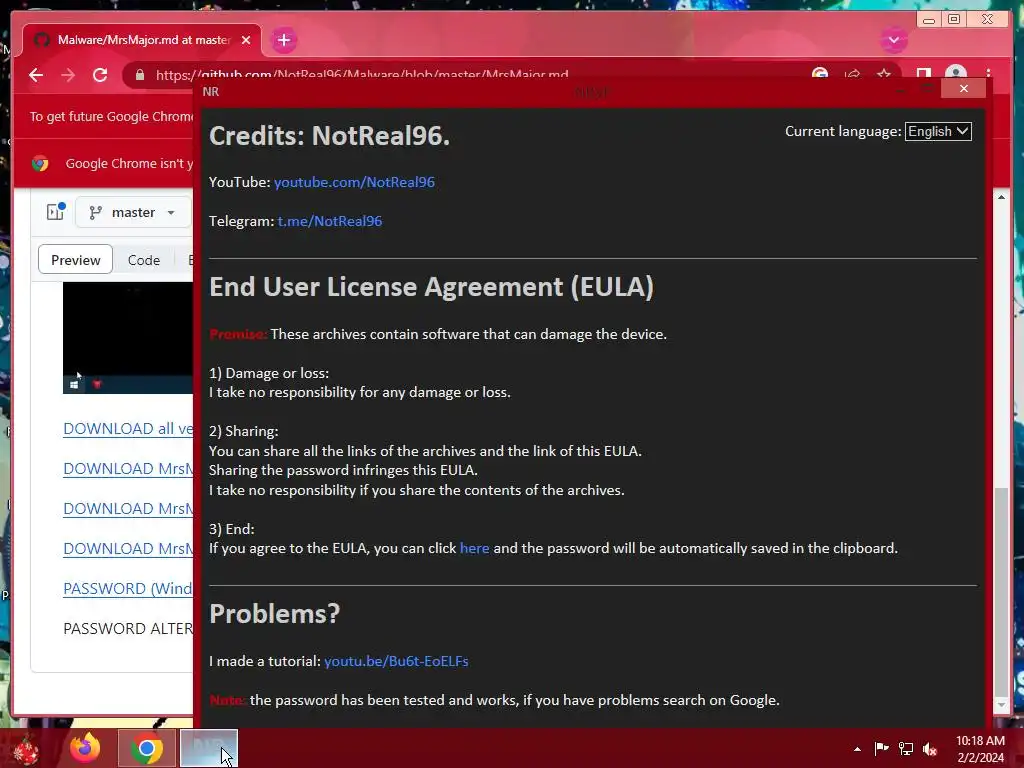
Task: Open network tray icon
Action: point(906,748)
